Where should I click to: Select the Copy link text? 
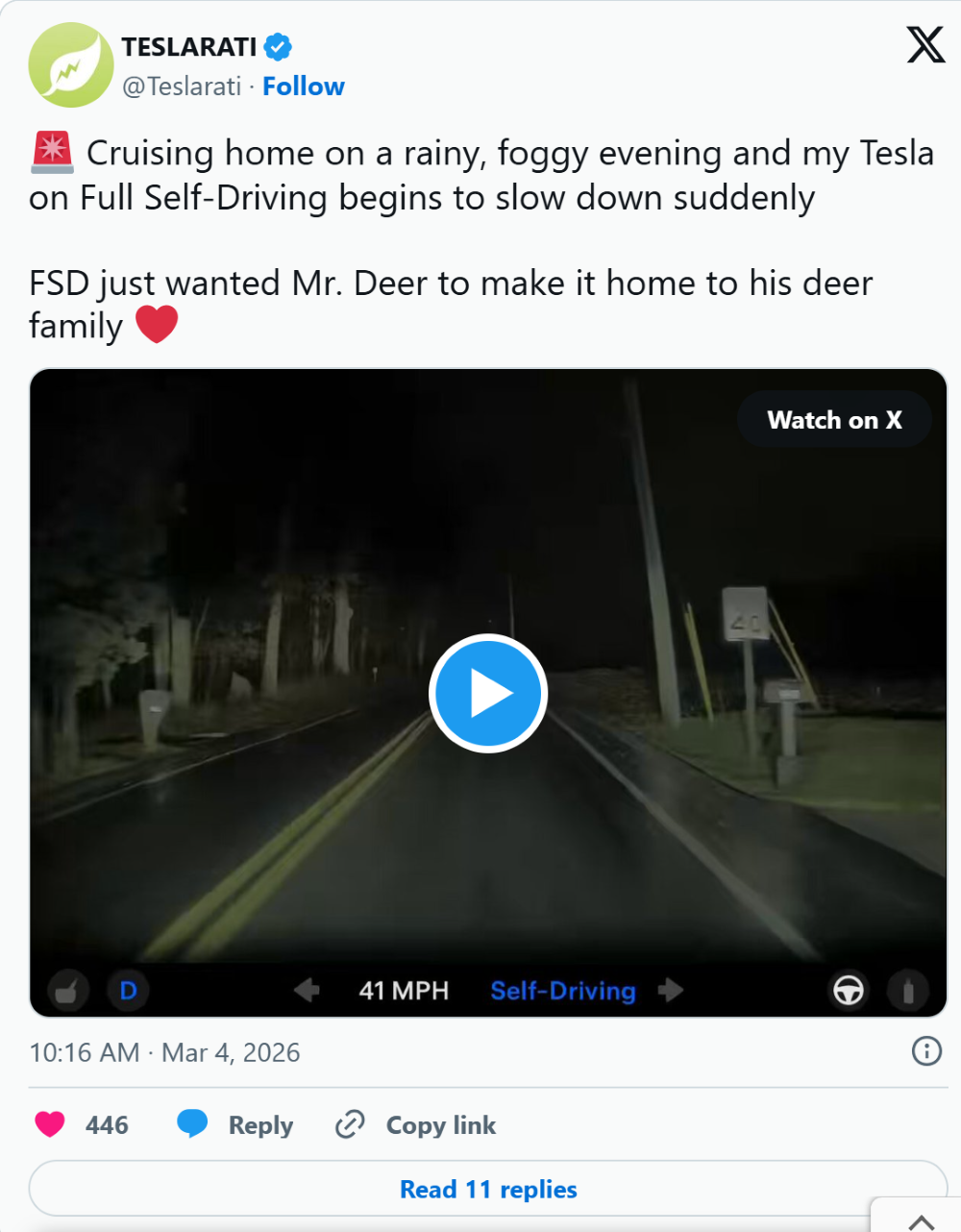pyautogui.click(x=441, y=1125)
